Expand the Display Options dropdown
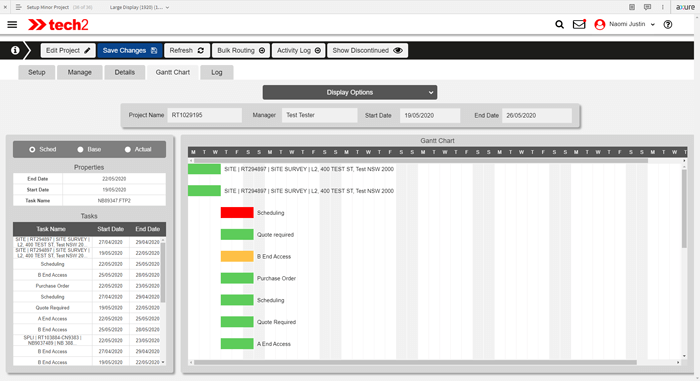This screenshot has height=381, width=700. (350, 92)
